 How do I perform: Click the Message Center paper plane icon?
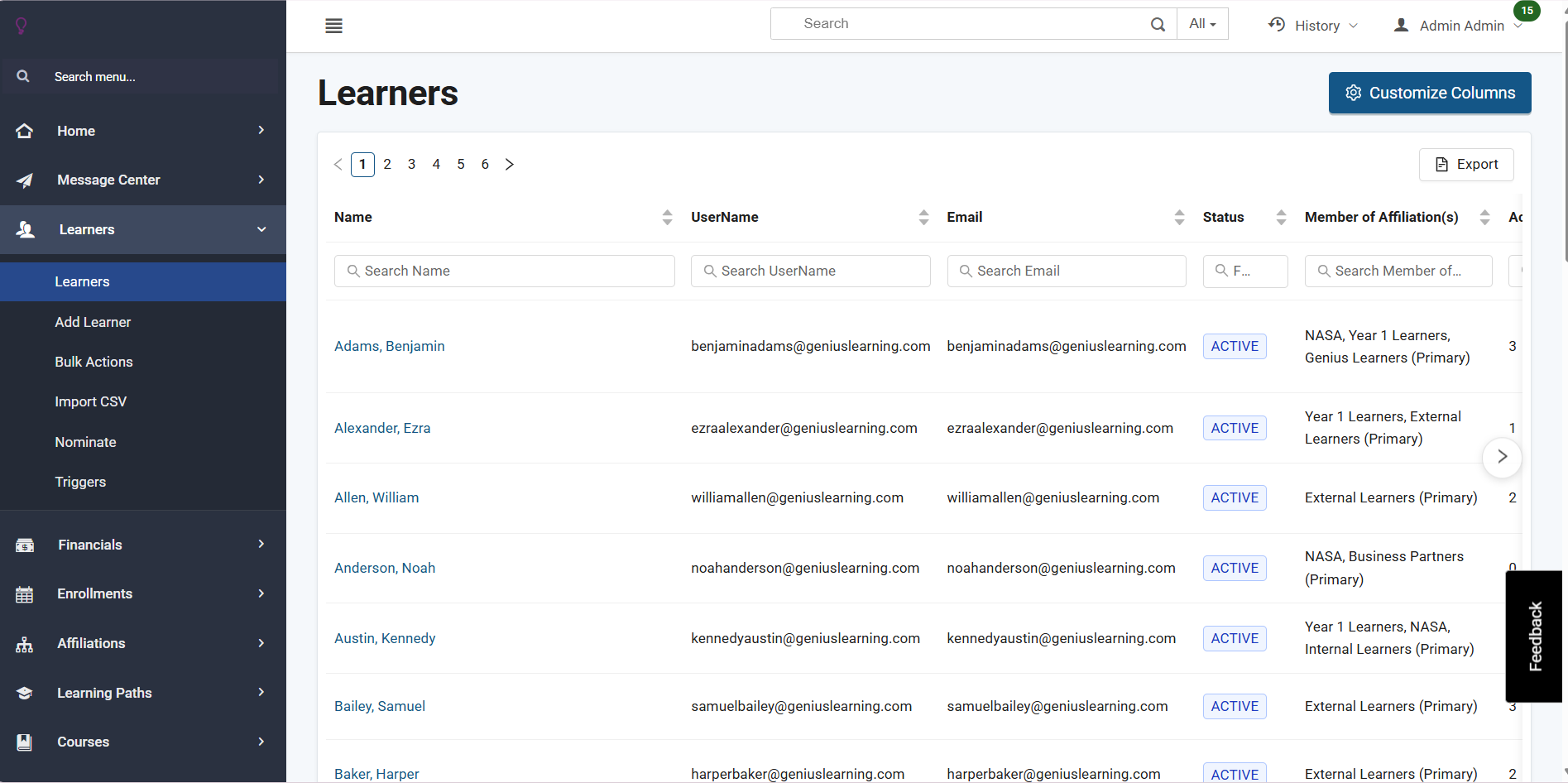(x=25, y=180)
